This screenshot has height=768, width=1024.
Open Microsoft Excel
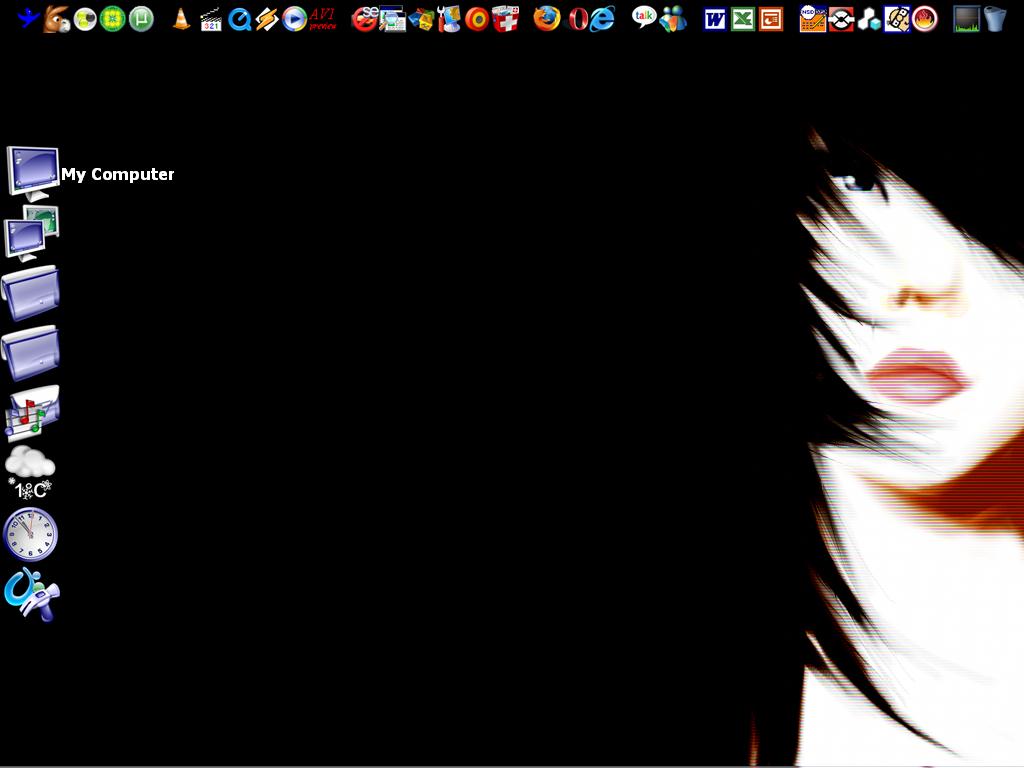(x=743, y=20)
